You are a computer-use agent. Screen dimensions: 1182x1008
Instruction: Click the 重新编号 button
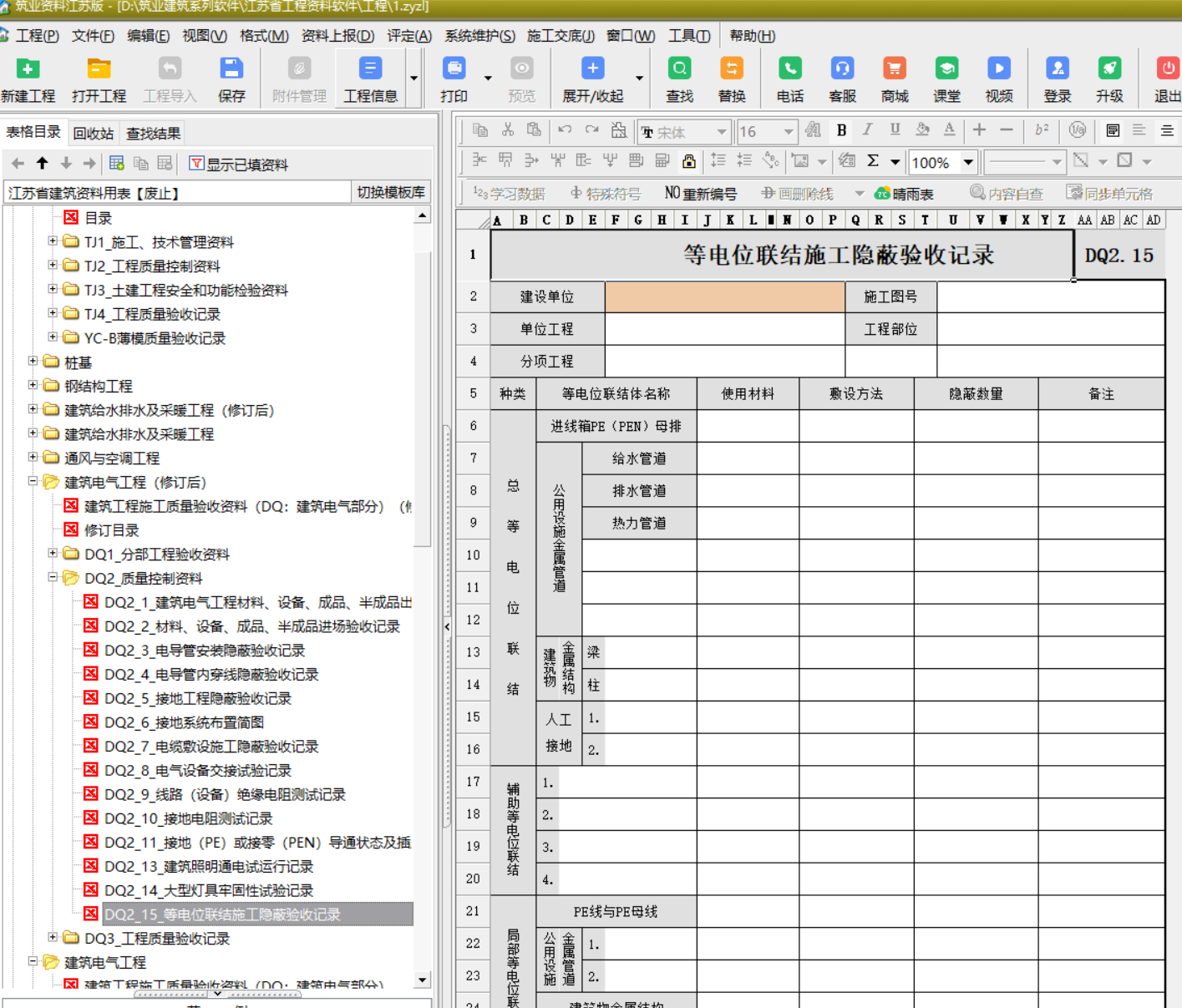701,194
